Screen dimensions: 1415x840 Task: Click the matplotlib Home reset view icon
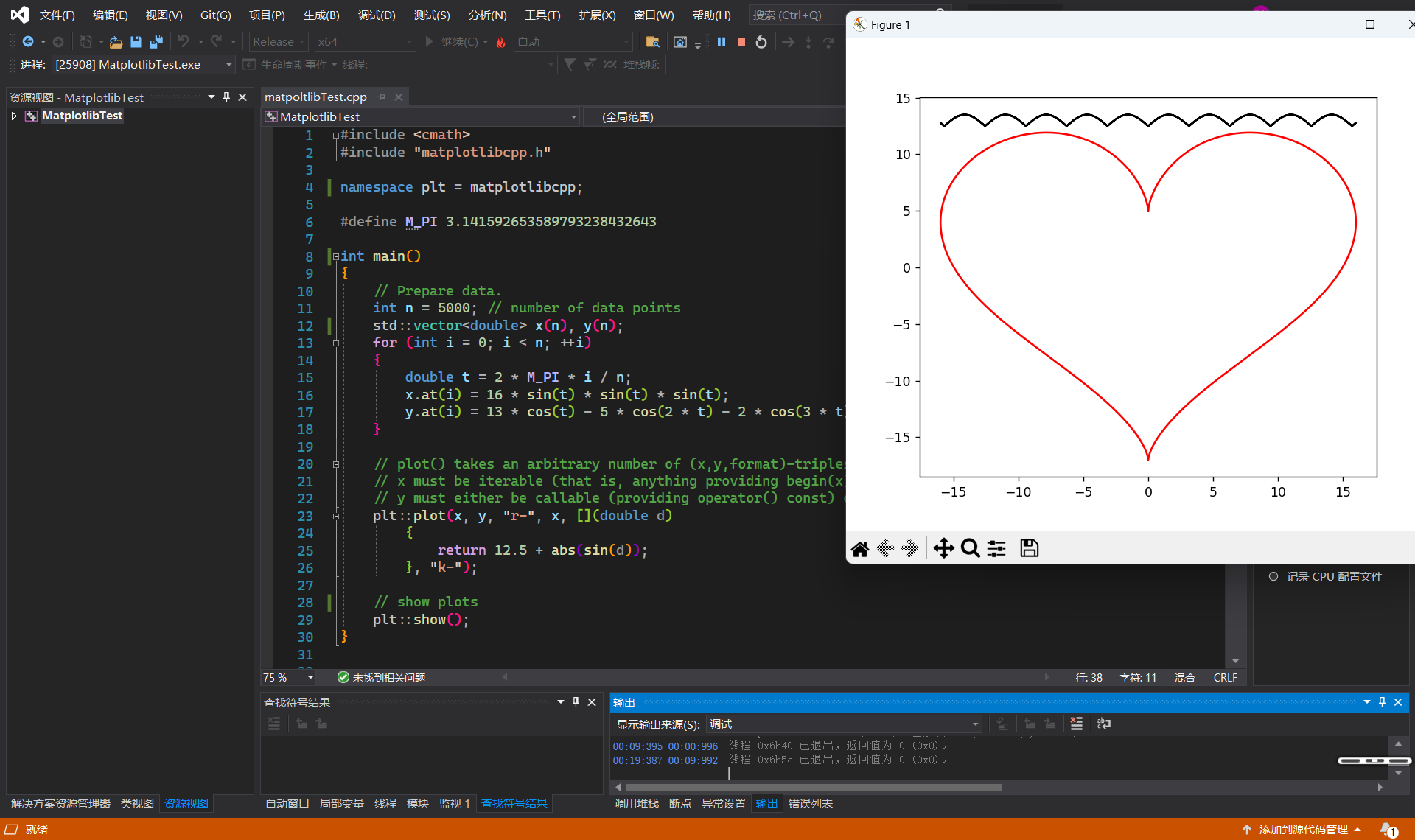pos(860,548)
